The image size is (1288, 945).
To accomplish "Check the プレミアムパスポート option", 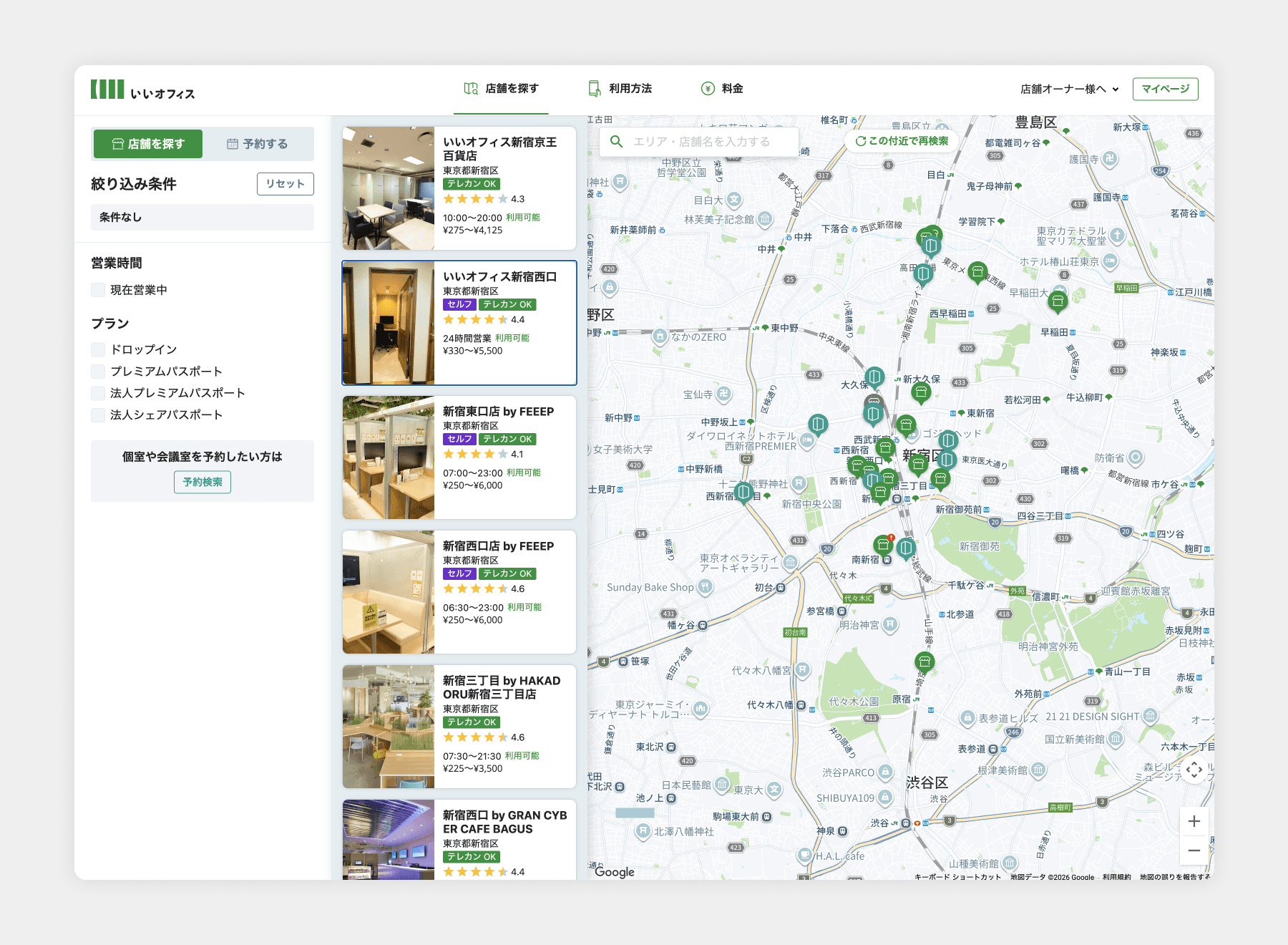I will pyautogui.click(x=98, y=372).
